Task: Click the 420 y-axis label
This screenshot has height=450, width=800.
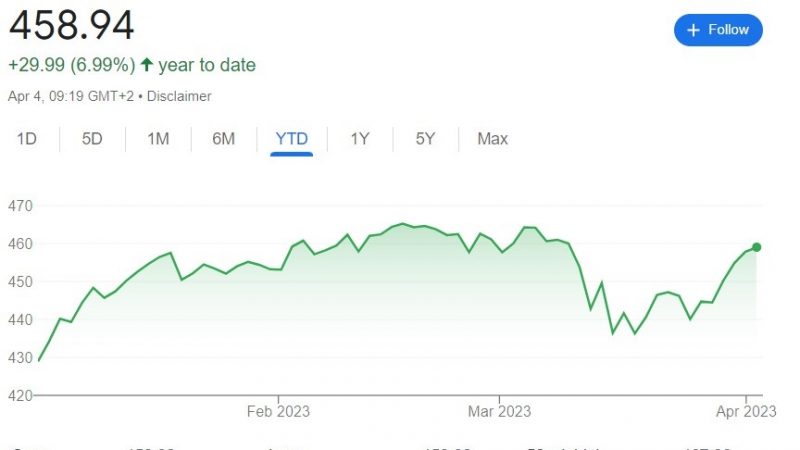Action: click(x=20, y=395)
